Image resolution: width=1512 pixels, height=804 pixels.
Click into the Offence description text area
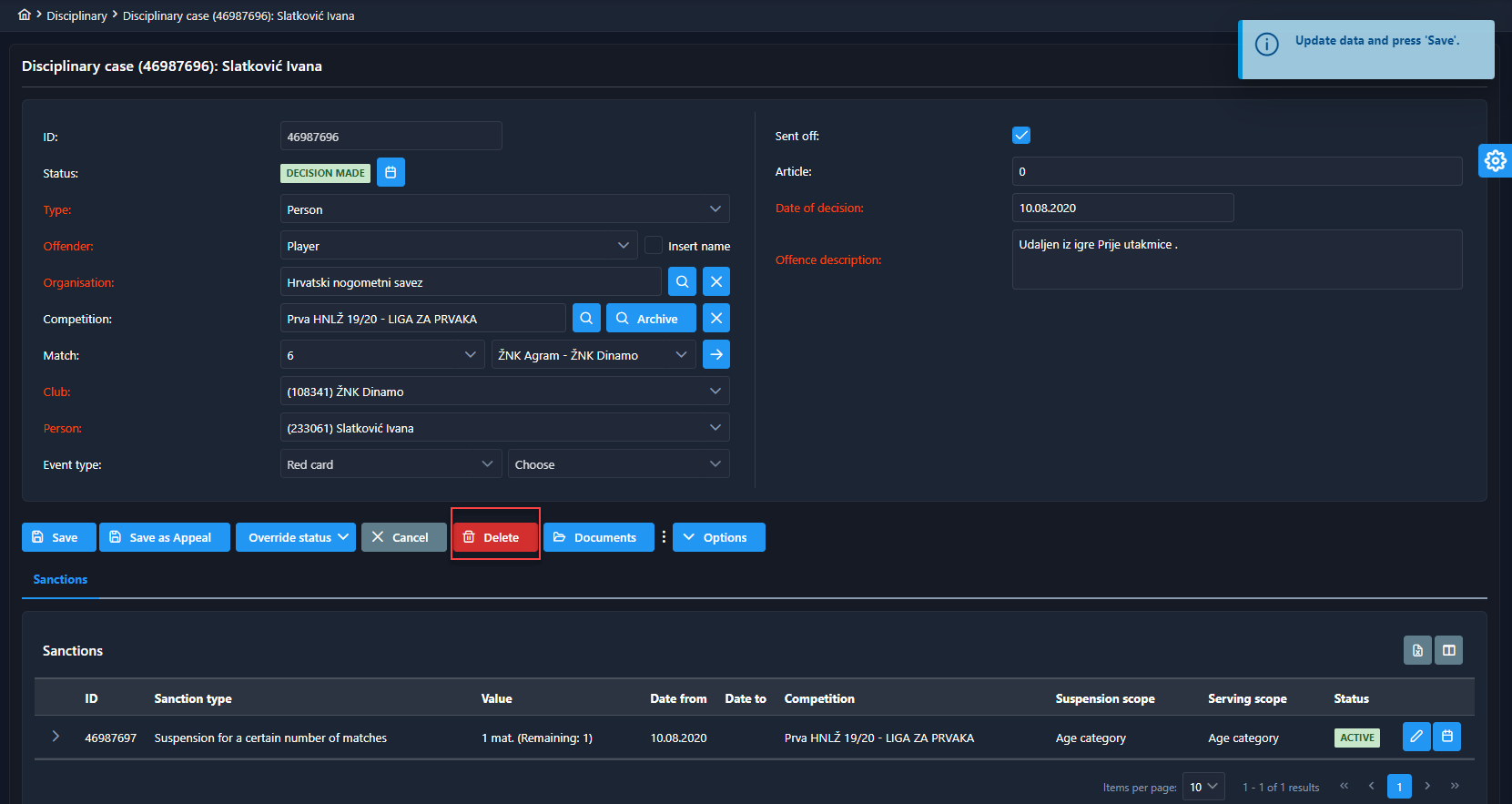pyautogui.click(x=1236, y=260)
